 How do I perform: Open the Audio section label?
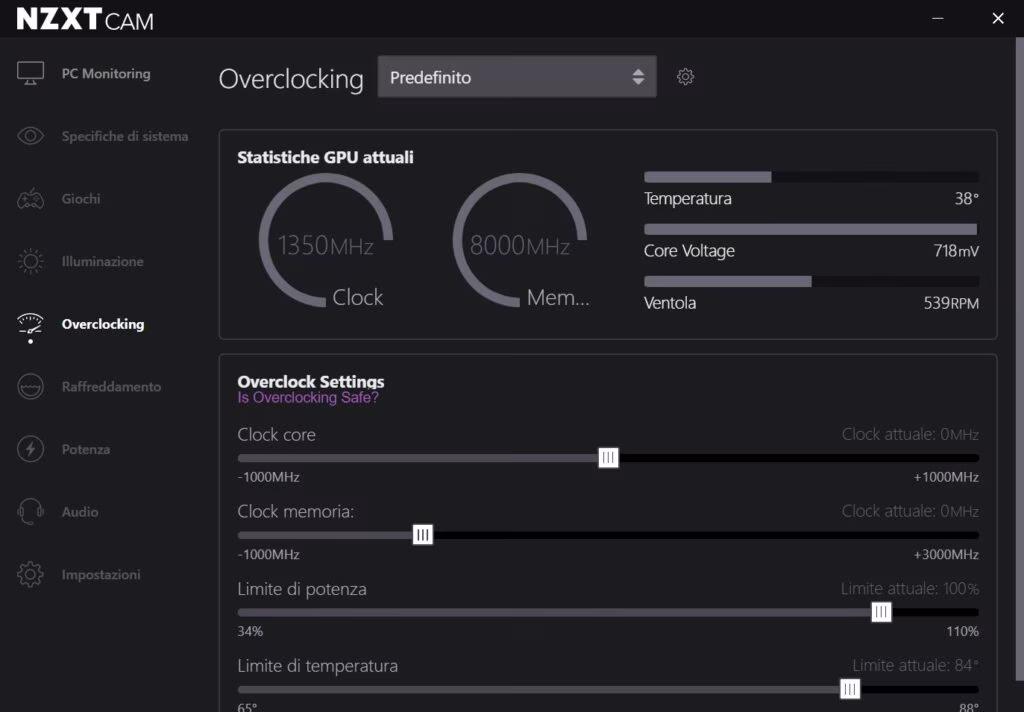click(80, 512)
